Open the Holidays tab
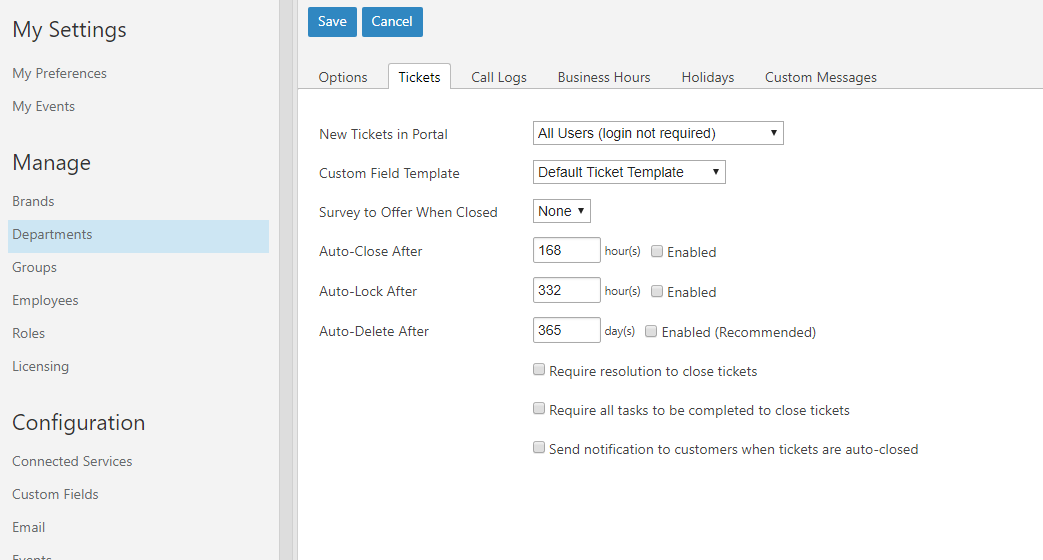1043x560 pixels. (x=708, y=77)
